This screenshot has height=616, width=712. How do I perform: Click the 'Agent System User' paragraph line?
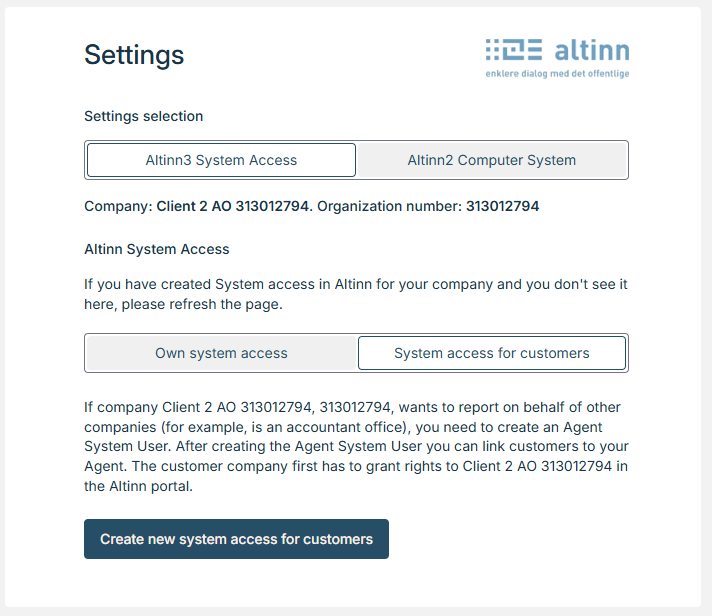pos(141,445)
